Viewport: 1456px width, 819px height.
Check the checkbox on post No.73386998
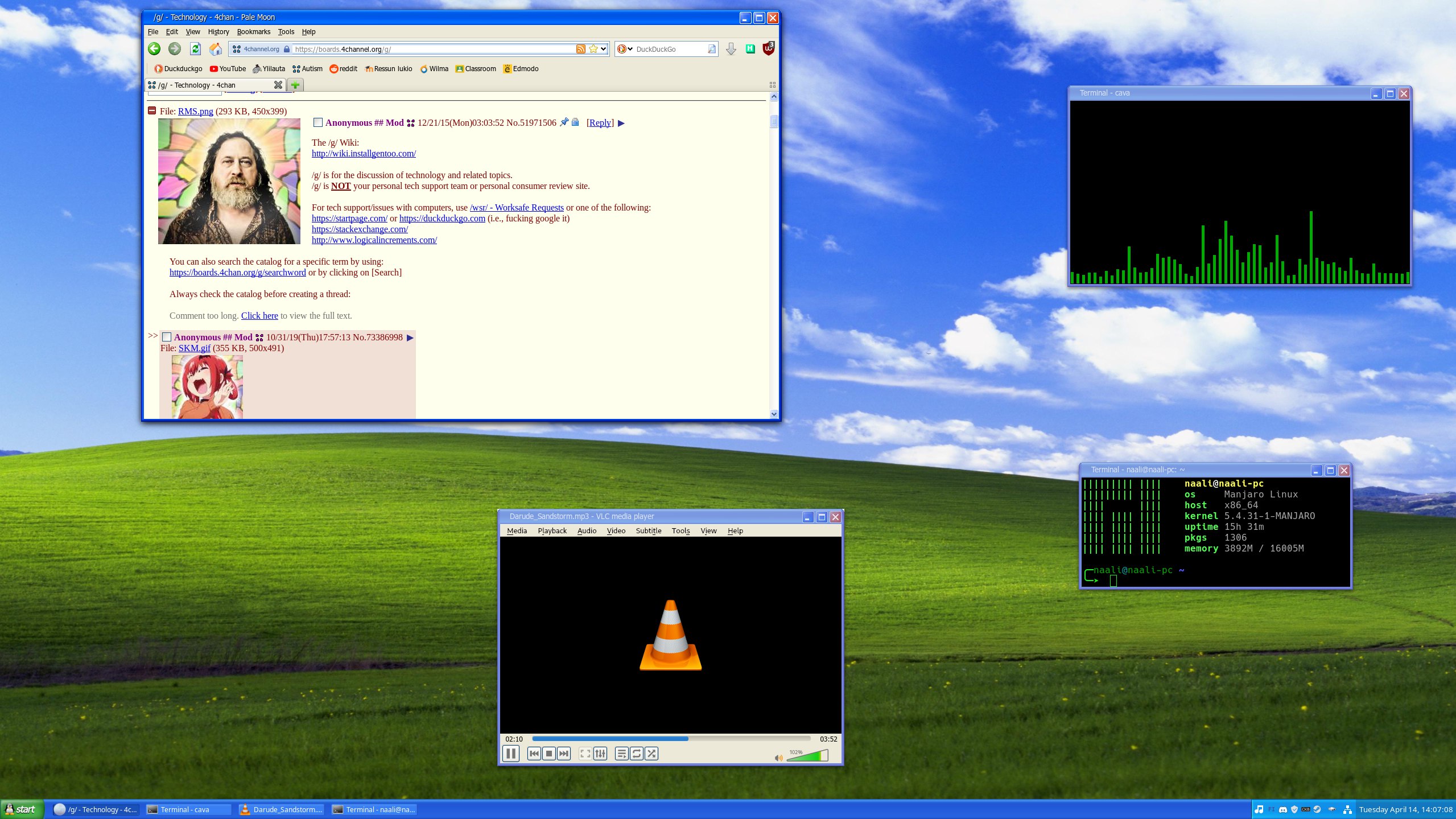click(167, 337)
